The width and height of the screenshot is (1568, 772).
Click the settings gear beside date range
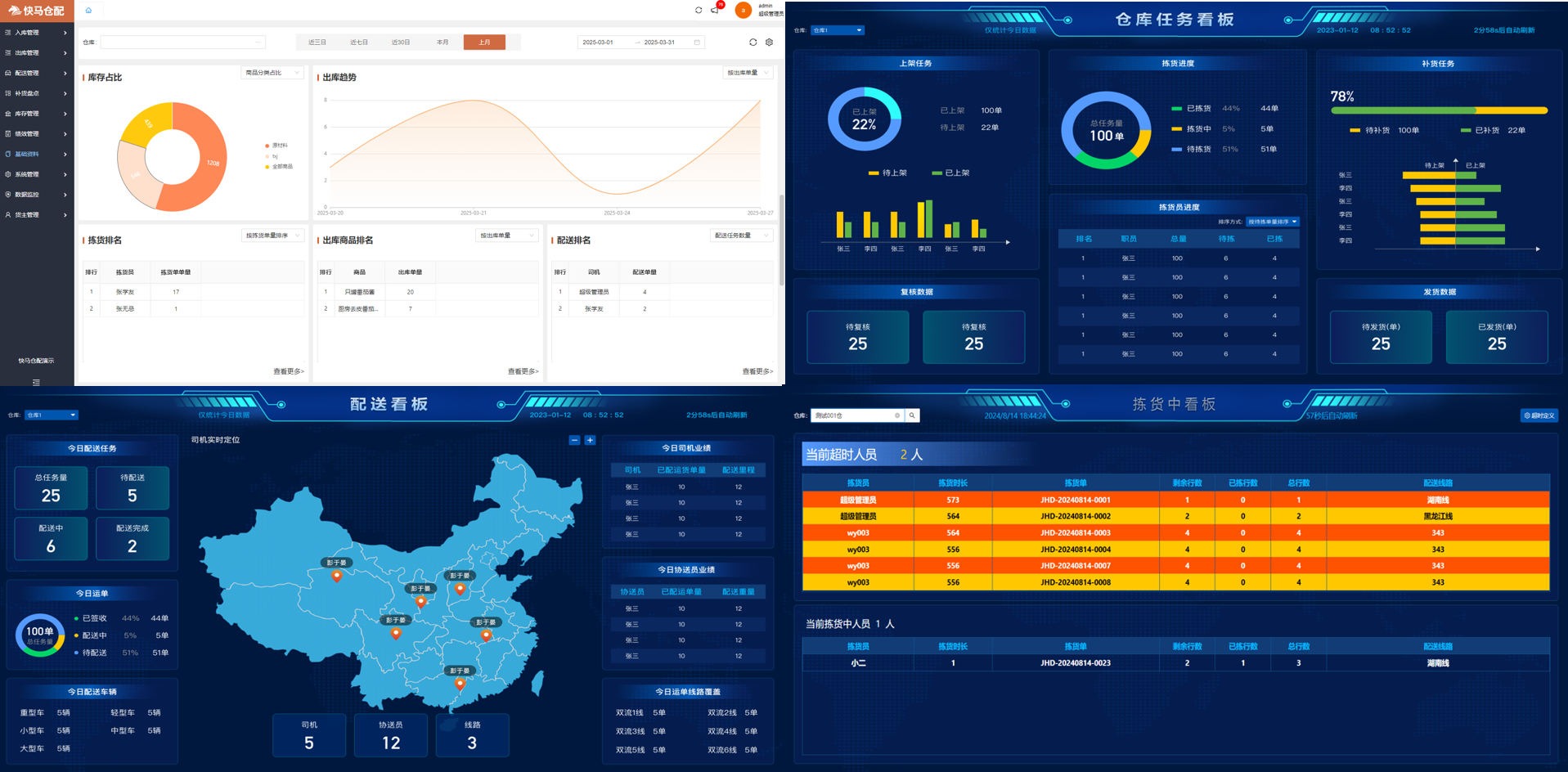click(769, 43)
